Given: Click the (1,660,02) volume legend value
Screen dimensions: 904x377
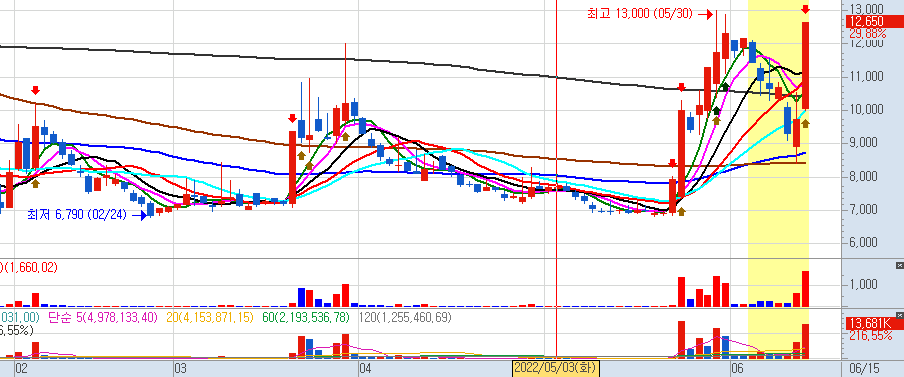Looking at the screenshot, I should click(29, 267).
